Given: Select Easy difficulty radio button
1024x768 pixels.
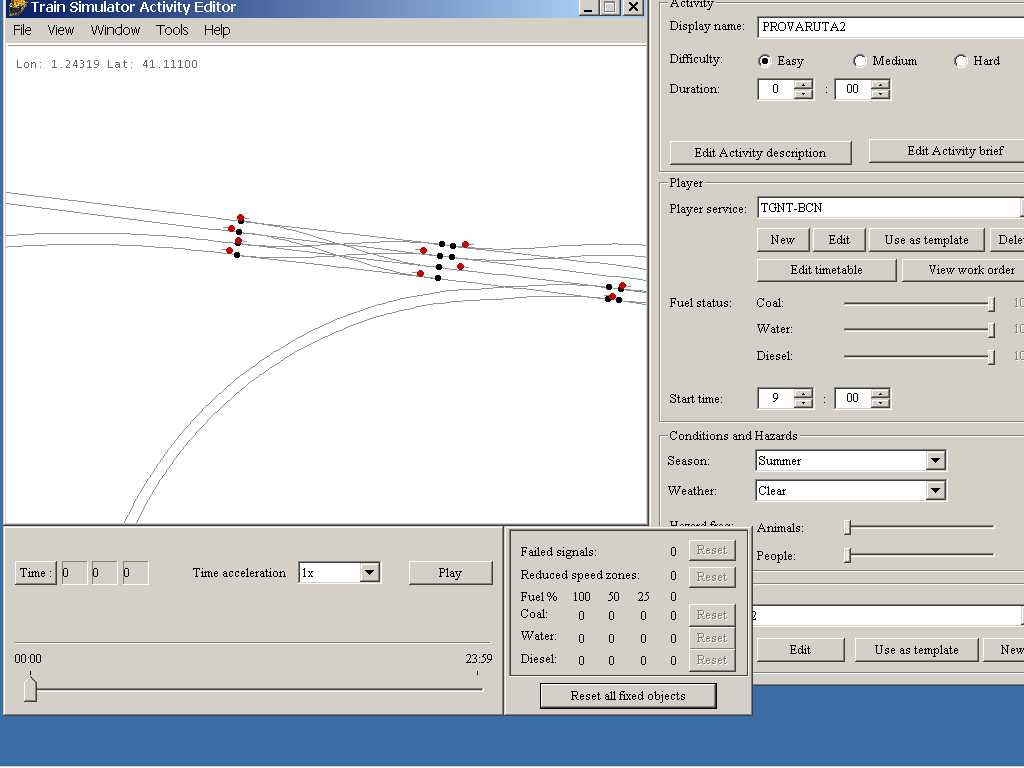Looking at the screenshot, I should (x=766, y=61).
